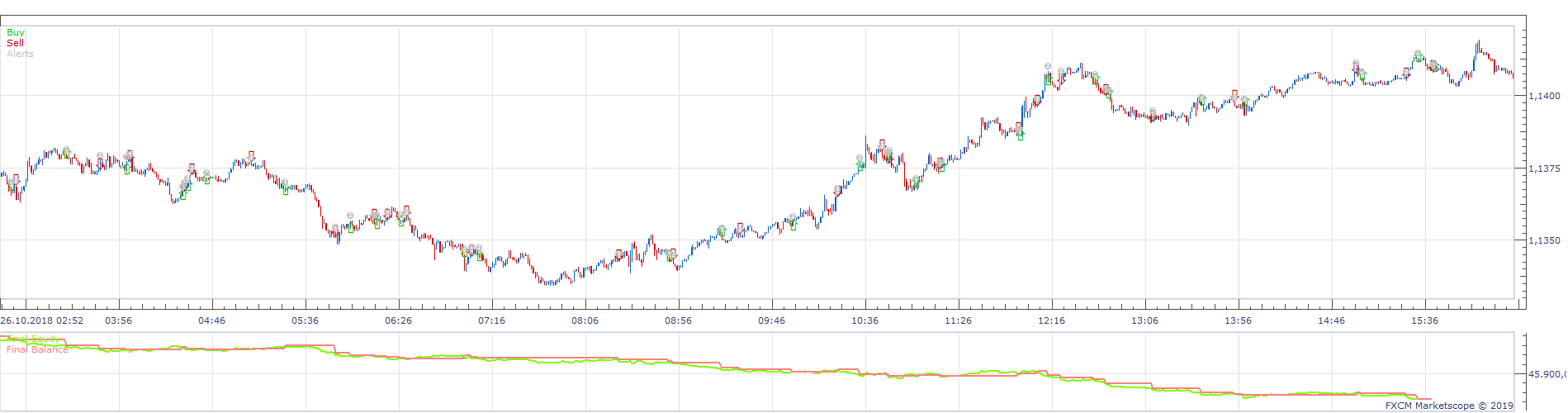Click the gray Alerts legend label
The width and height of the screenshot is (1568, 413).
point(20,54)
